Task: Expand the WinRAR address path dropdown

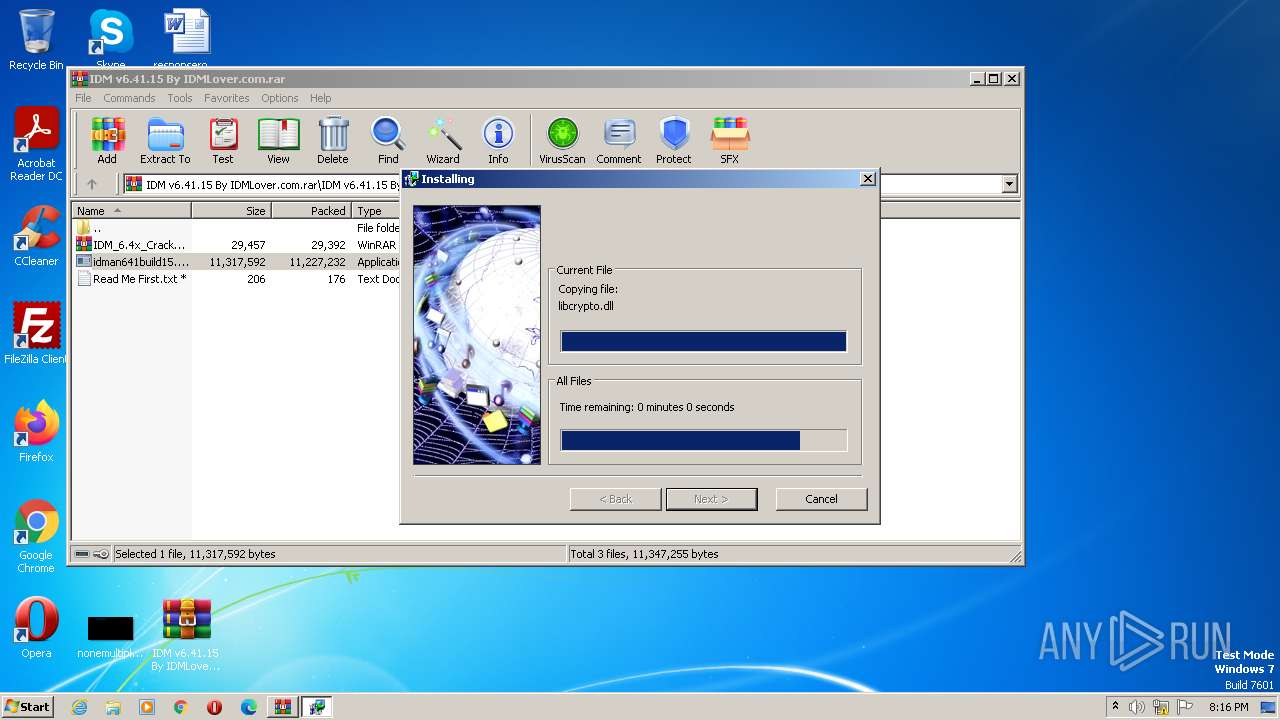Action: point(1009,184)
